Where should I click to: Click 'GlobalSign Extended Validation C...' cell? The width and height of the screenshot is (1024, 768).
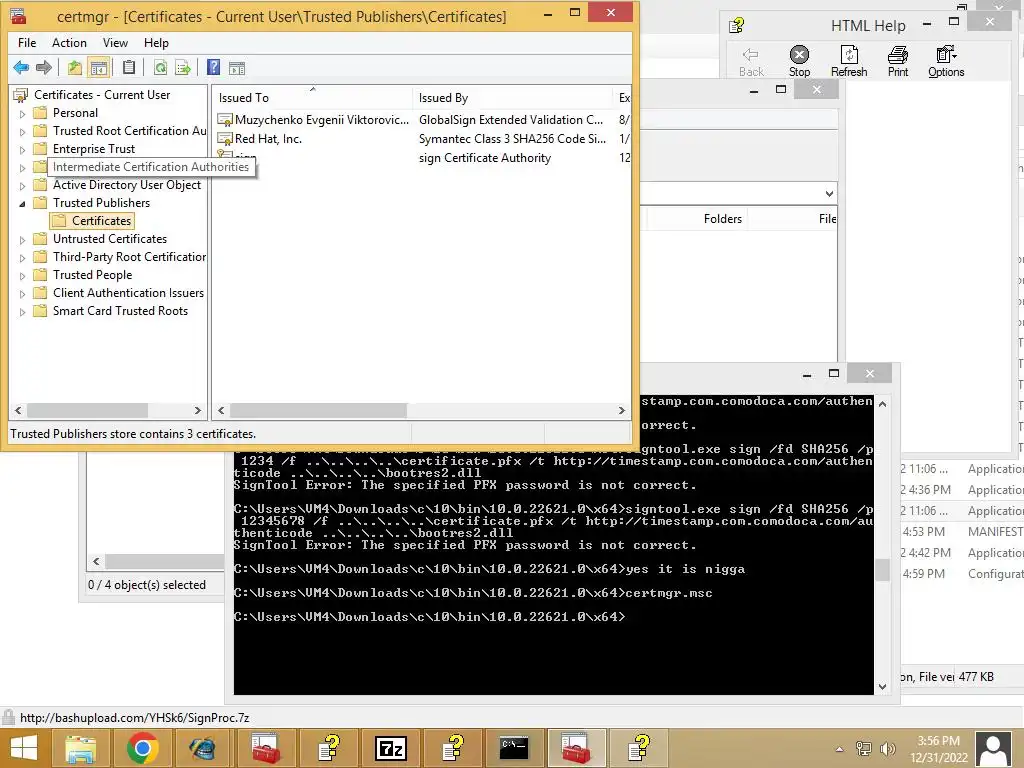pos(511,120)
